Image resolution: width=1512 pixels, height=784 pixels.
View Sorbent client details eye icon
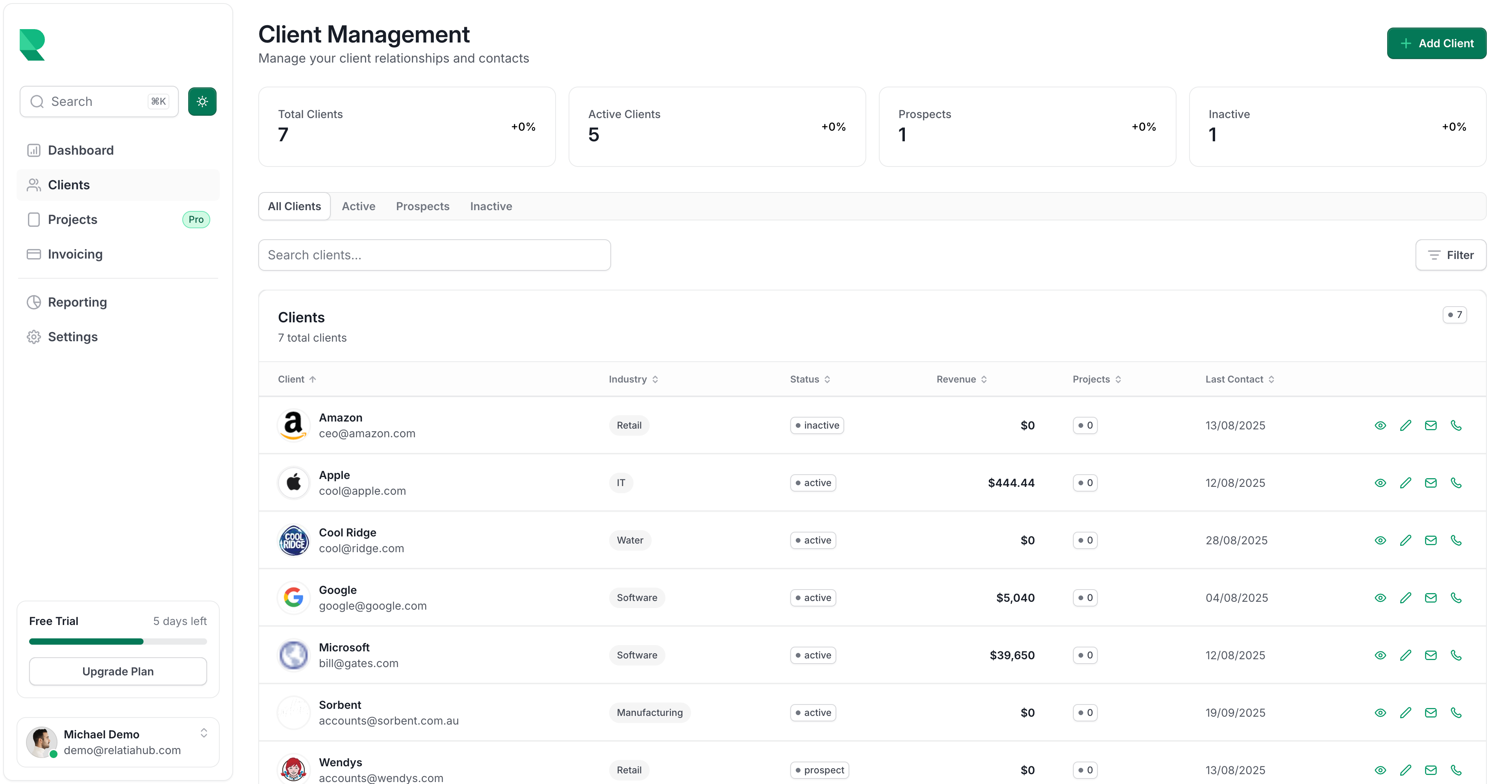point(1380,713)
